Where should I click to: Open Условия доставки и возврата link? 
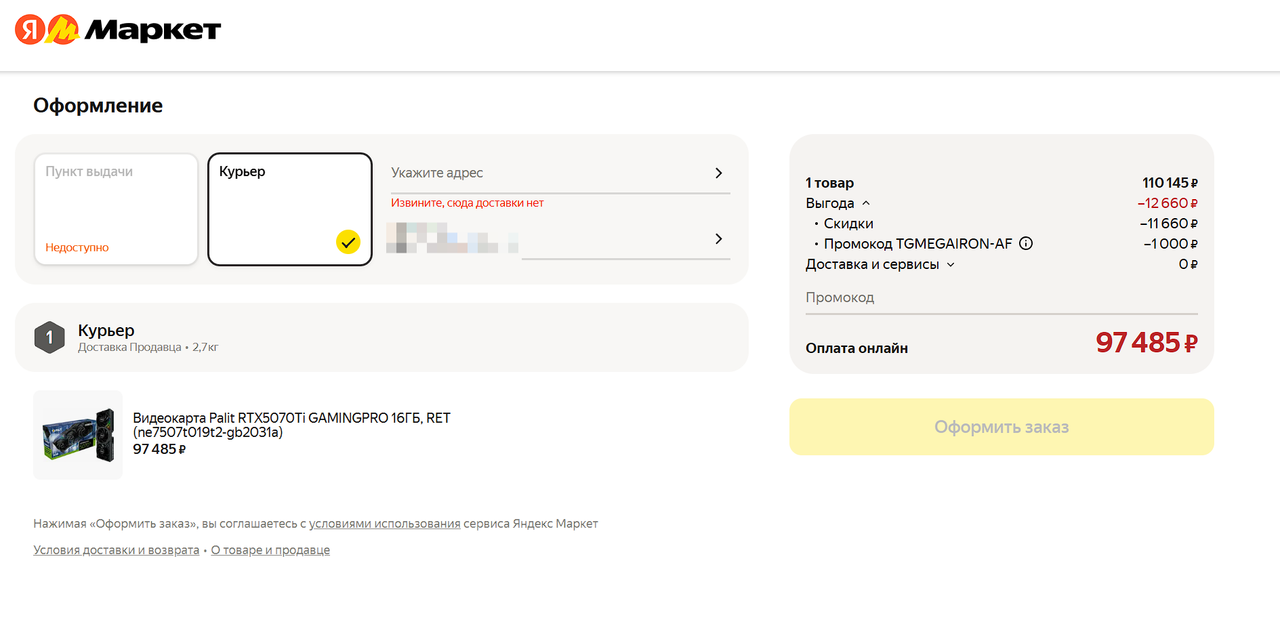(x=116, y=550)
